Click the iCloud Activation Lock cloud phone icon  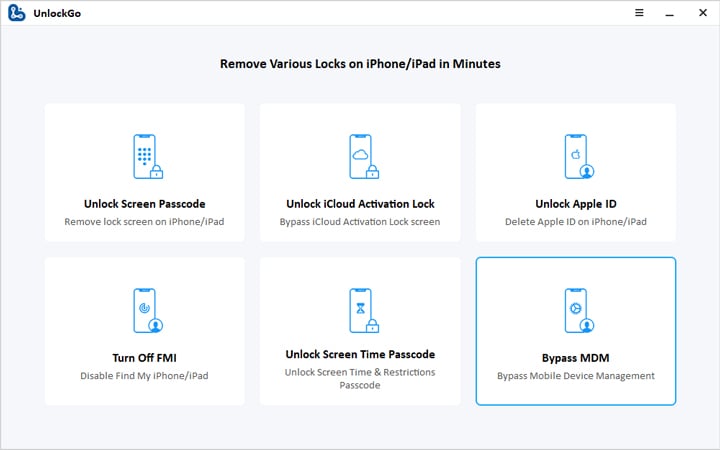[364, 157]
